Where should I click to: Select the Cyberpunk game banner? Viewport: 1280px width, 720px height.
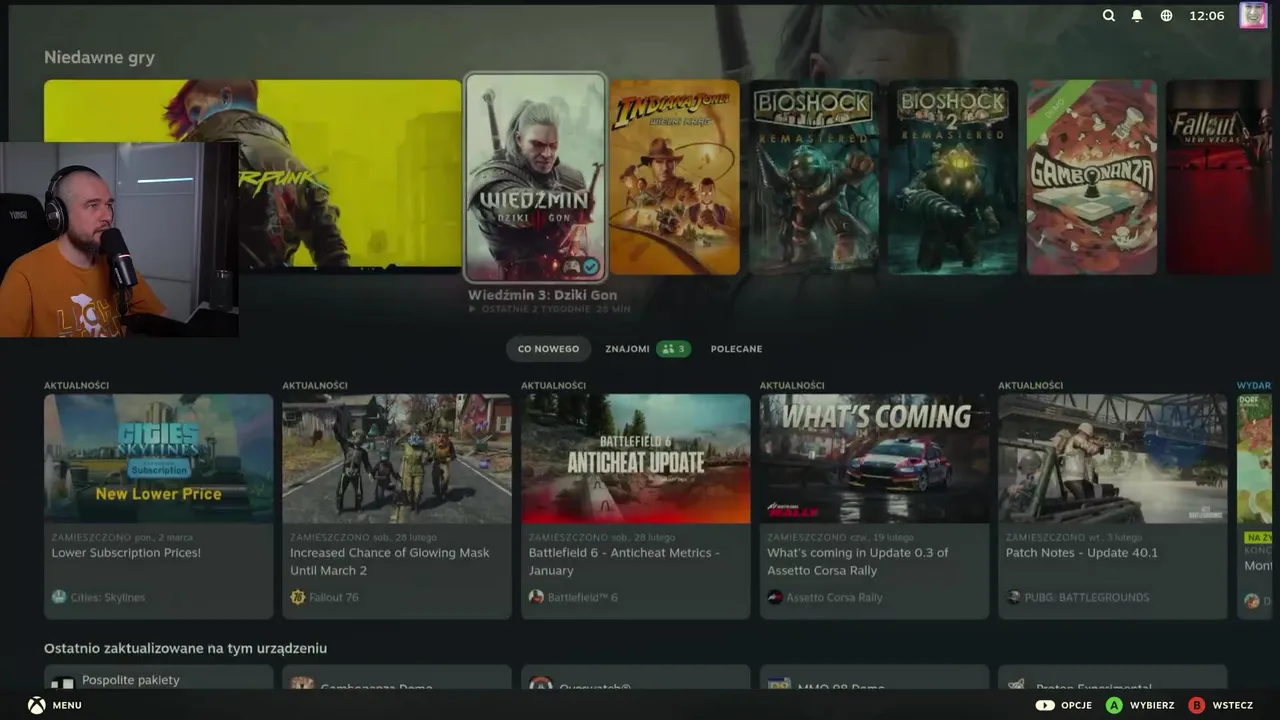(252, 175)
